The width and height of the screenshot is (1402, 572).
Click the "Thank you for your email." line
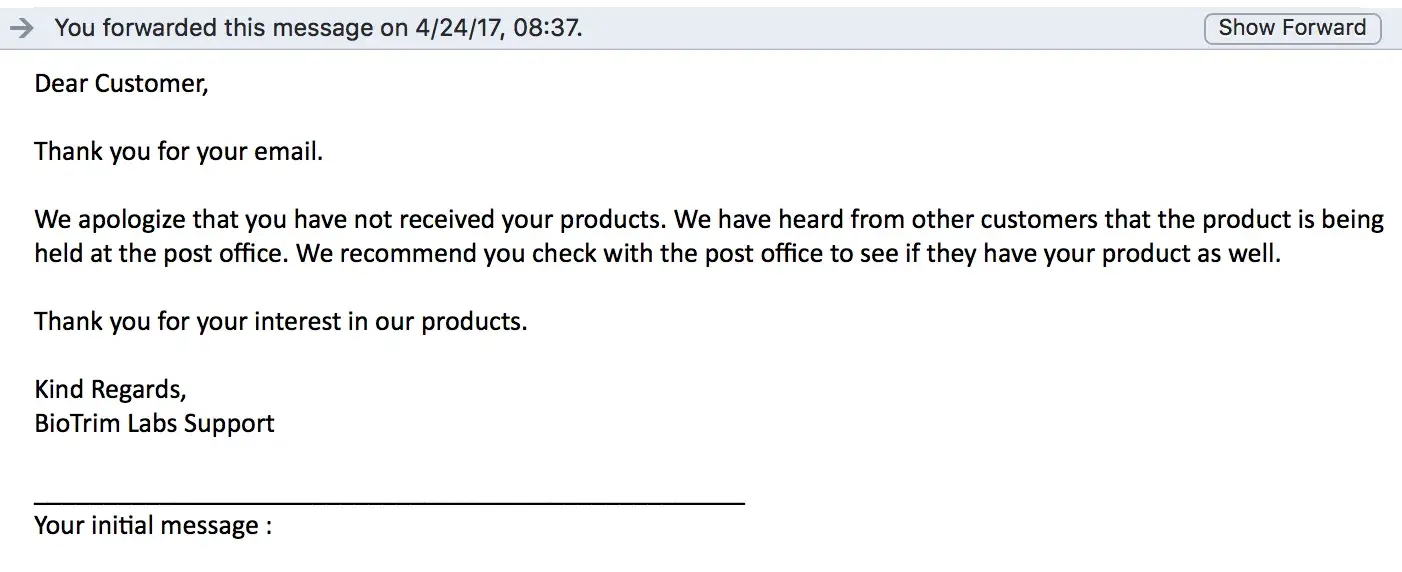[x=178, y=152]
